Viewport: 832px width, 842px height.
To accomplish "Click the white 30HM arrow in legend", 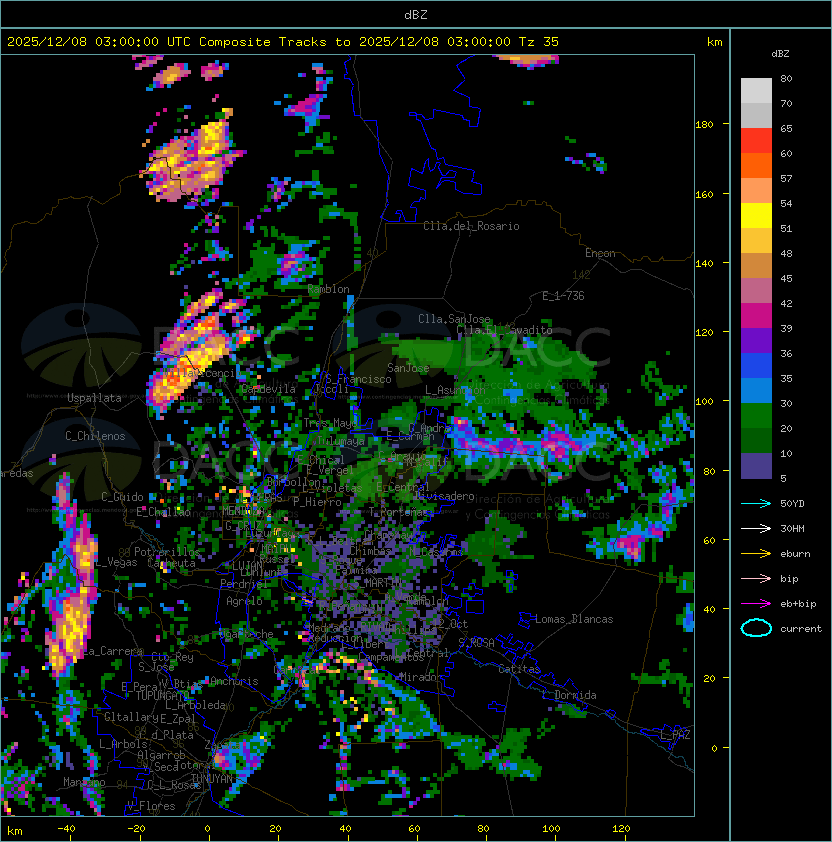I will [x=756, y=528].
